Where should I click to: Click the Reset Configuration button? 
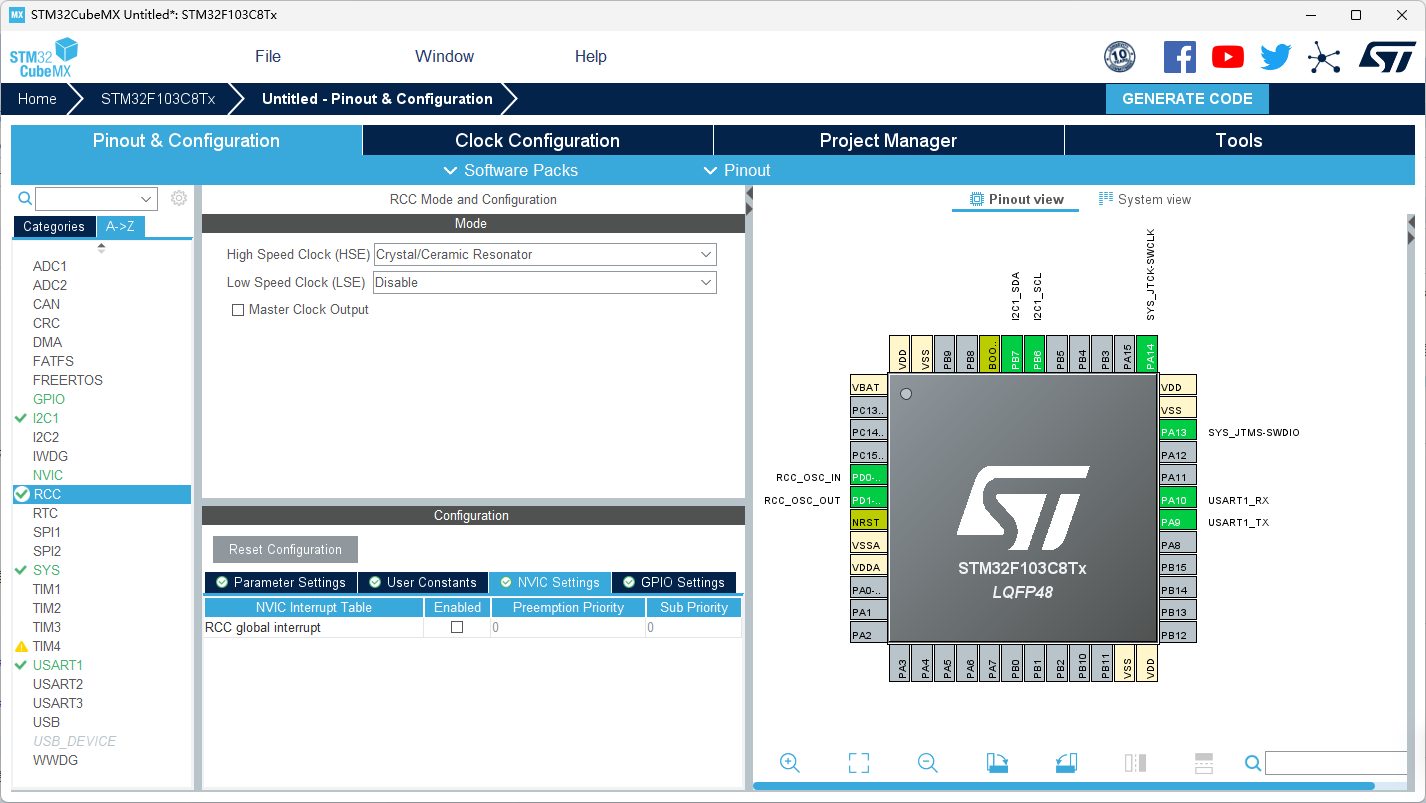[x=285, y=549]
